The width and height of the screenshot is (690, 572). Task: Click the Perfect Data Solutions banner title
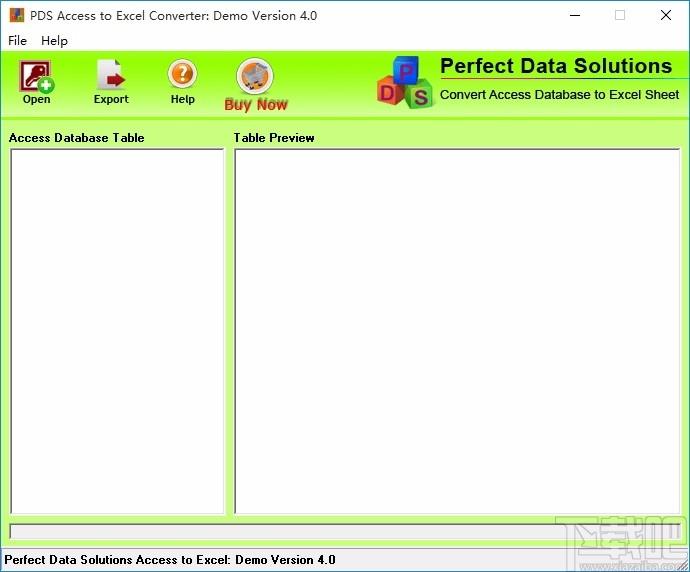coord(556,66)
